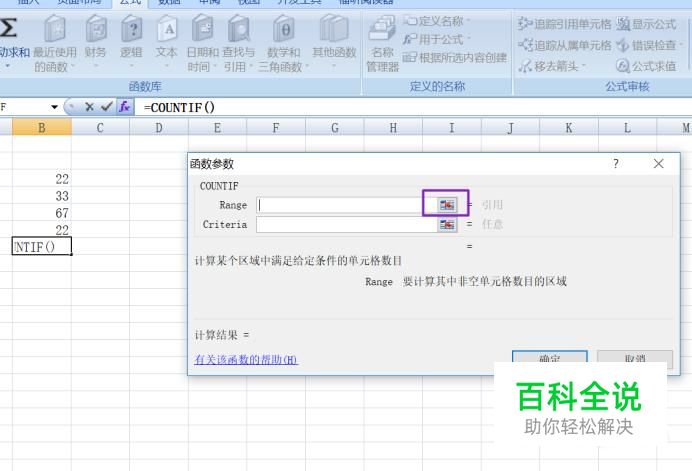Select column K header

click(x=569, y=128)
